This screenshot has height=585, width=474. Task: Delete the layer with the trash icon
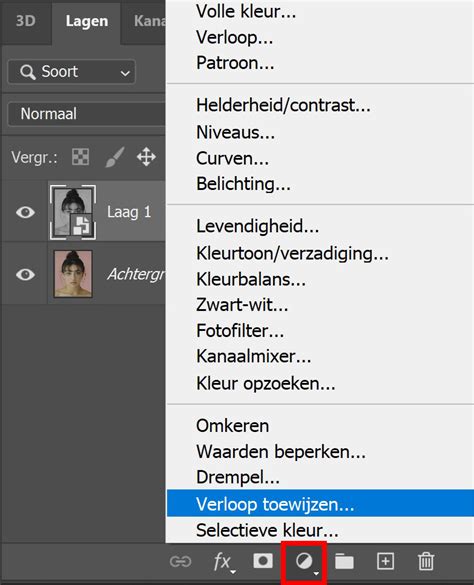pos(426,561)
